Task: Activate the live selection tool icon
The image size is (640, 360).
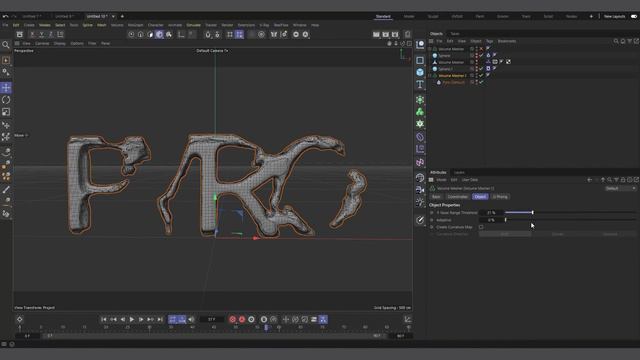Action: [x=6, y=60]
